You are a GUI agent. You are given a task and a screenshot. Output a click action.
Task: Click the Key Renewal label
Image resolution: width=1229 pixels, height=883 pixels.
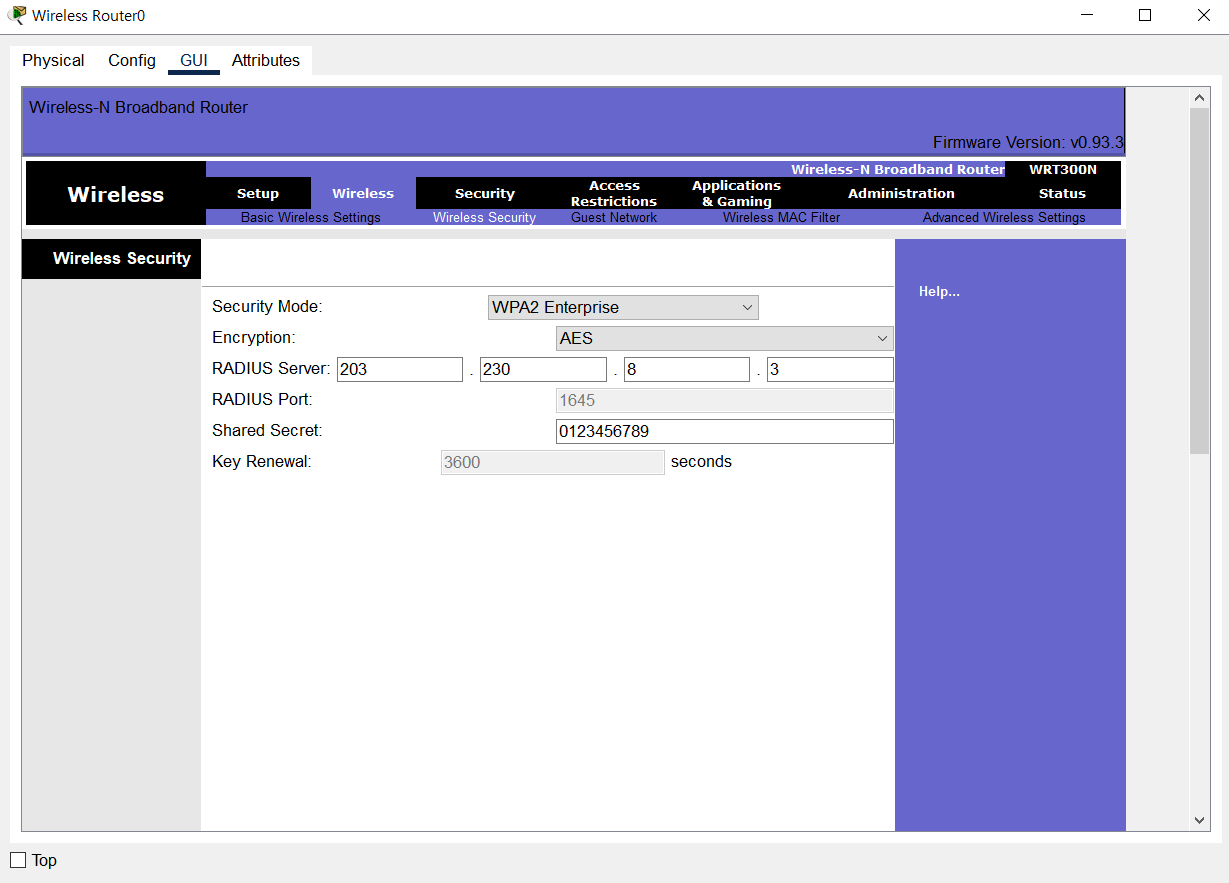click(x=262, y=462)
